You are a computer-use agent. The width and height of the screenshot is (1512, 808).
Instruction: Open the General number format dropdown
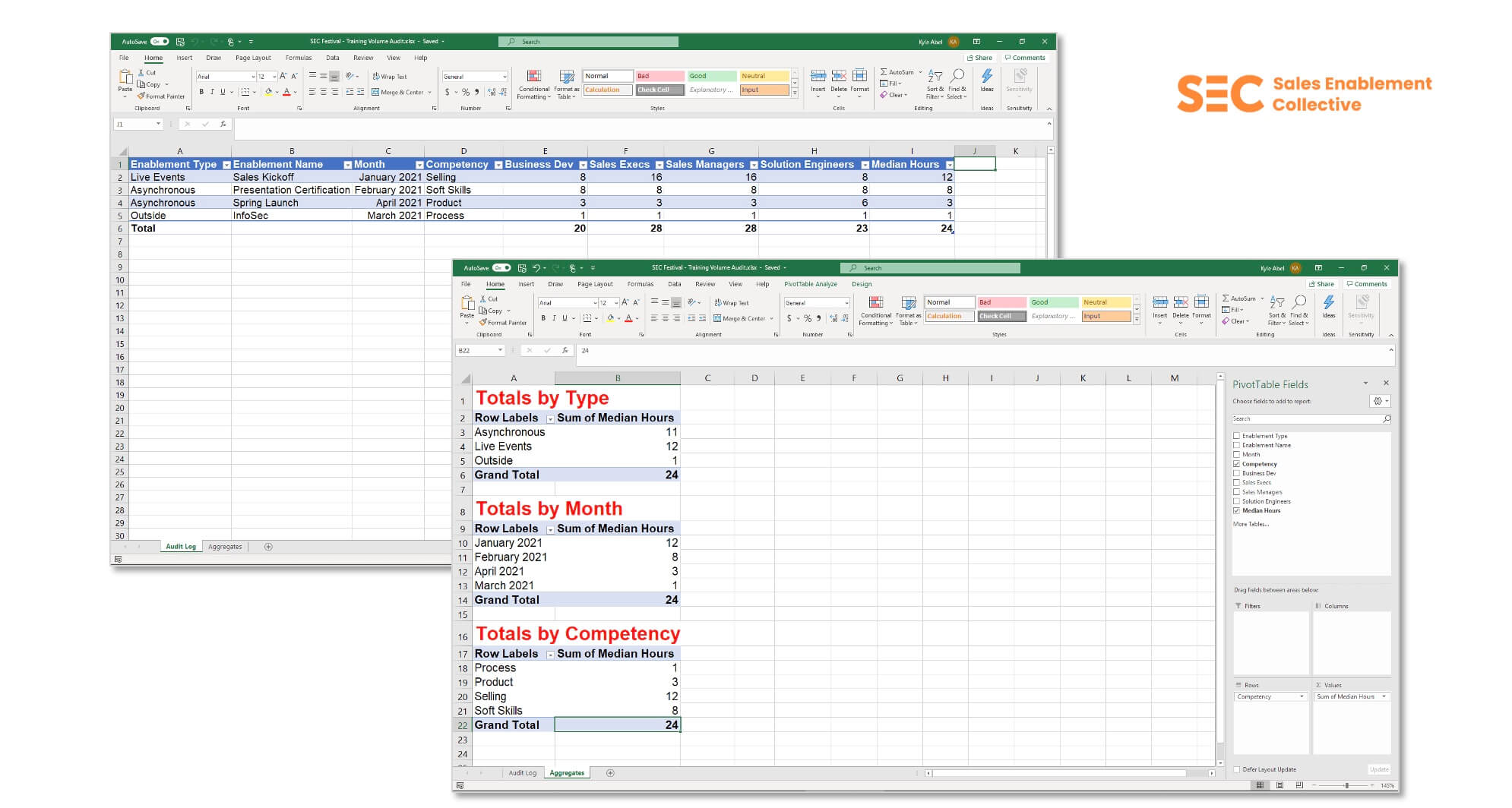[504, 76]
